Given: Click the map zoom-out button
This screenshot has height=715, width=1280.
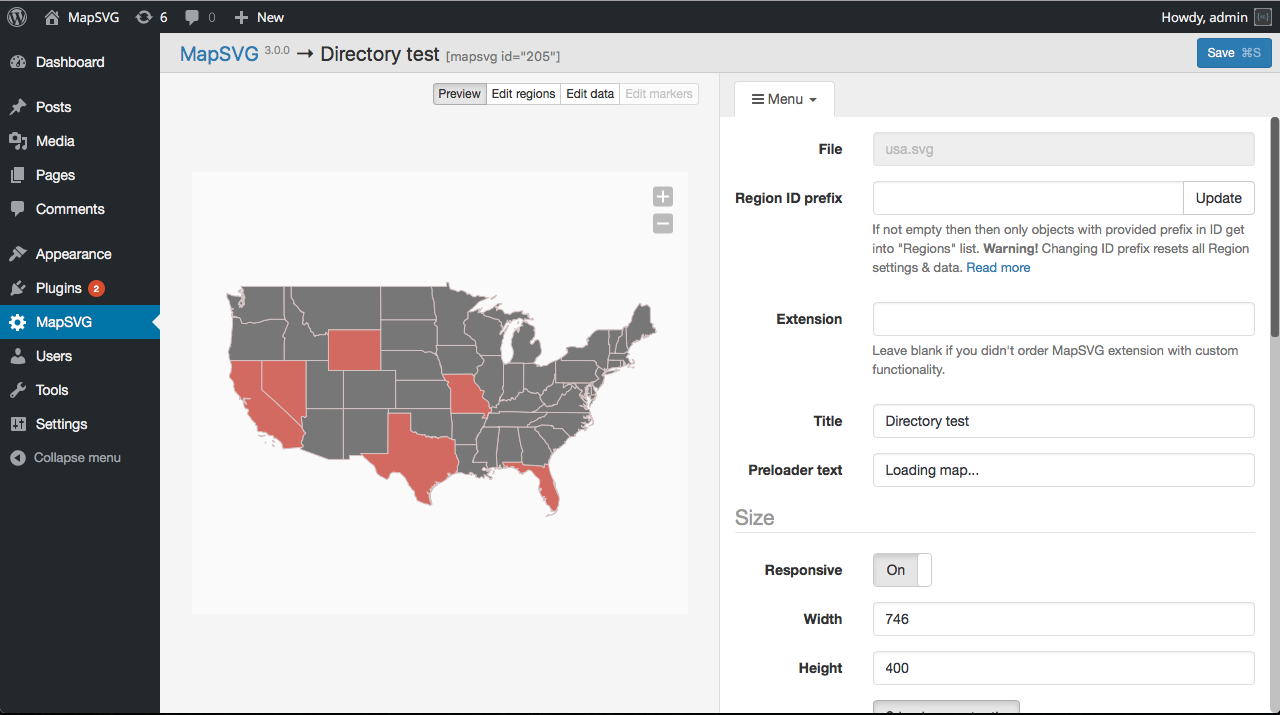Looking at the screenshot, I should (662, 223).
